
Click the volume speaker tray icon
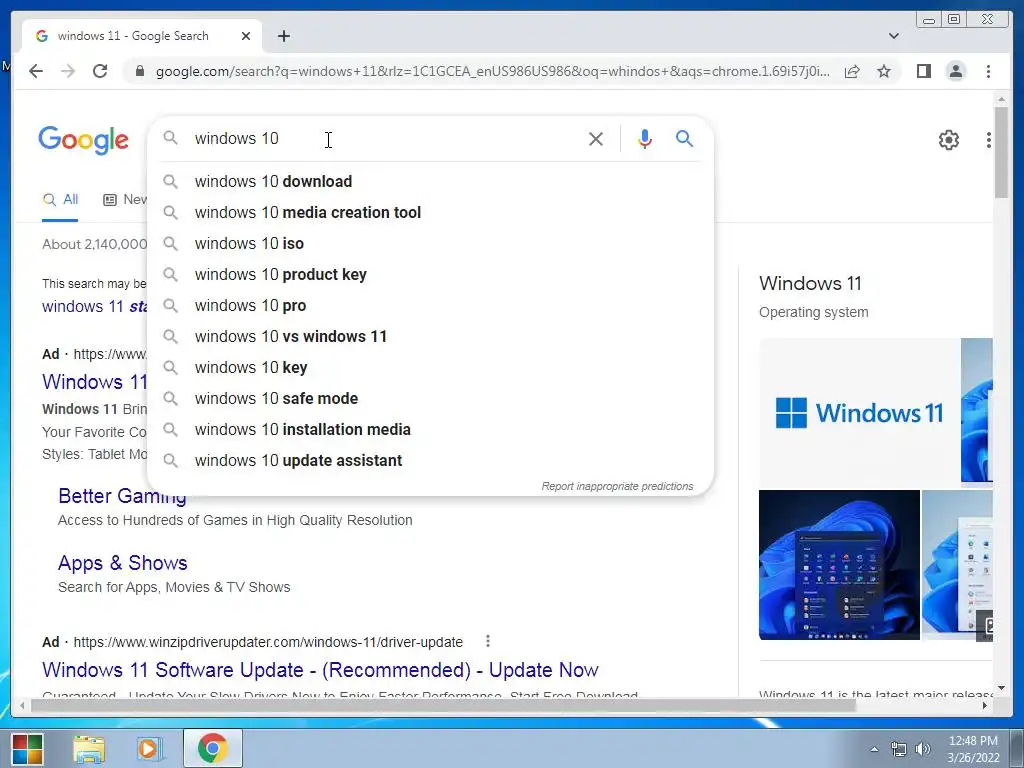click(x=923, y=749)
